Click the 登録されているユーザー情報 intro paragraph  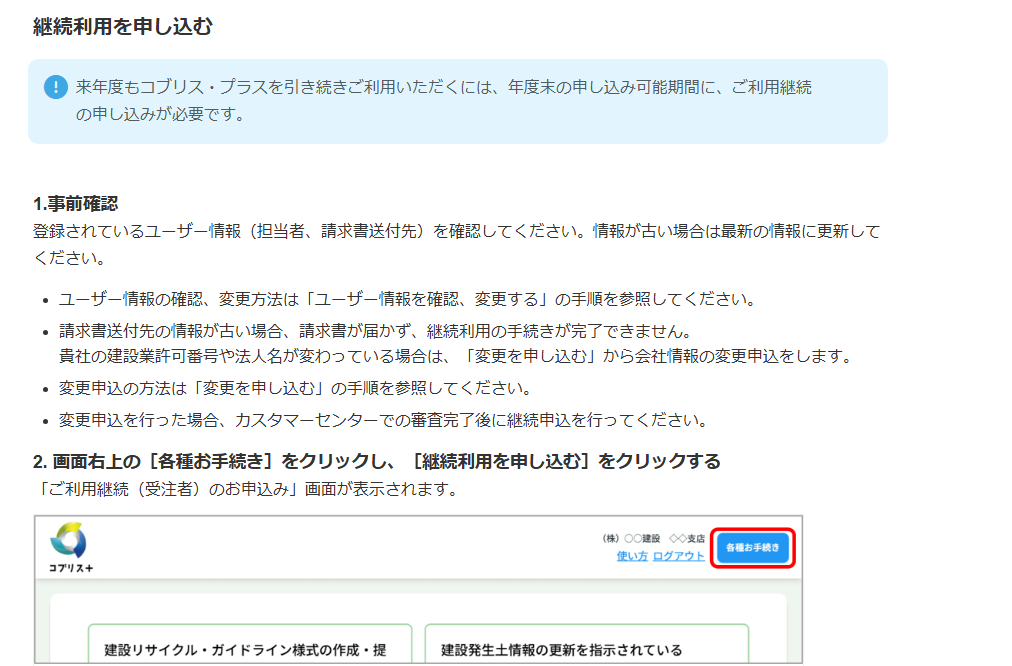point(456,232)
